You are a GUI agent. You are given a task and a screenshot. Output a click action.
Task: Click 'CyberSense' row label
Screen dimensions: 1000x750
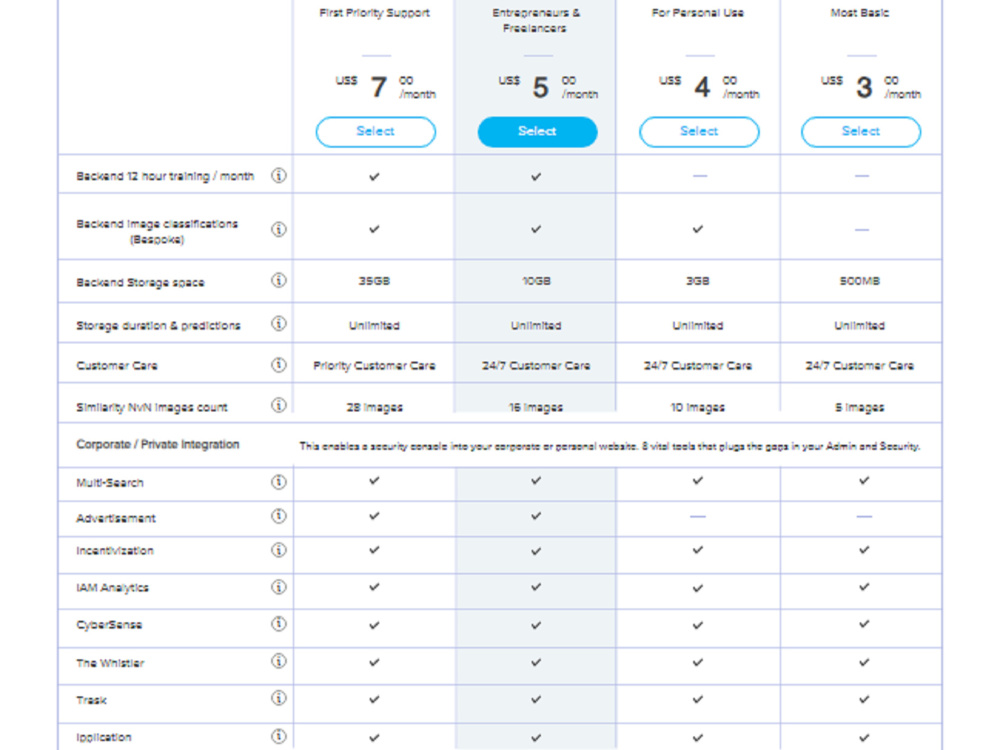coord(109,625)
